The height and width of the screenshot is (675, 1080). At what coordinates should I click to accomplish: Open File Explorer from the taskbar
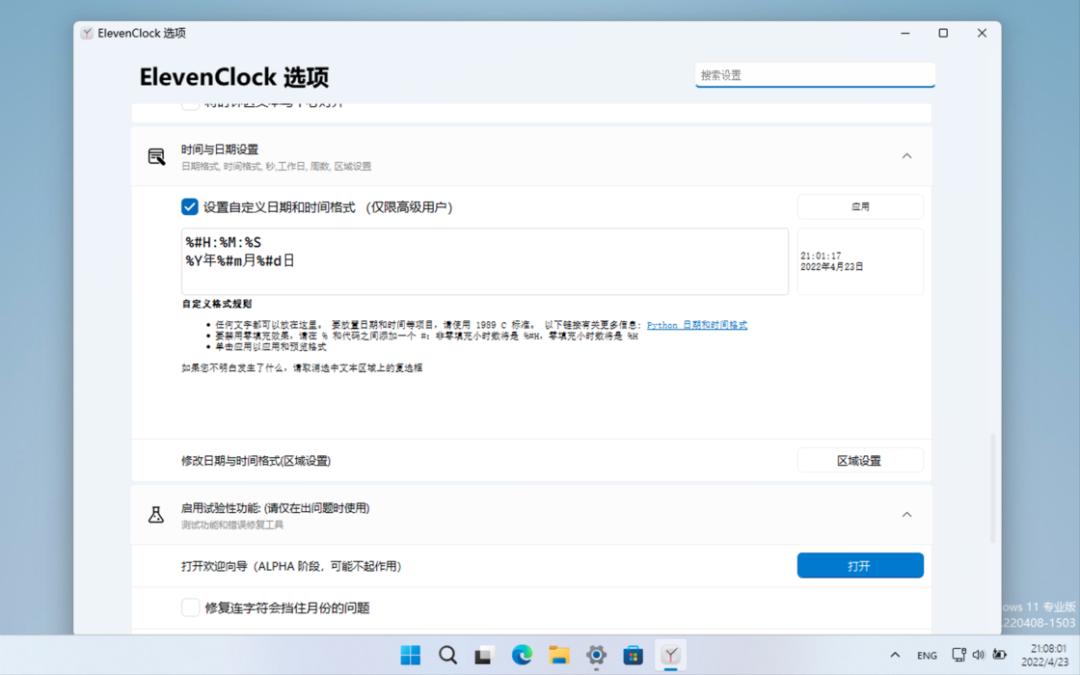click(x=559, y=655)
